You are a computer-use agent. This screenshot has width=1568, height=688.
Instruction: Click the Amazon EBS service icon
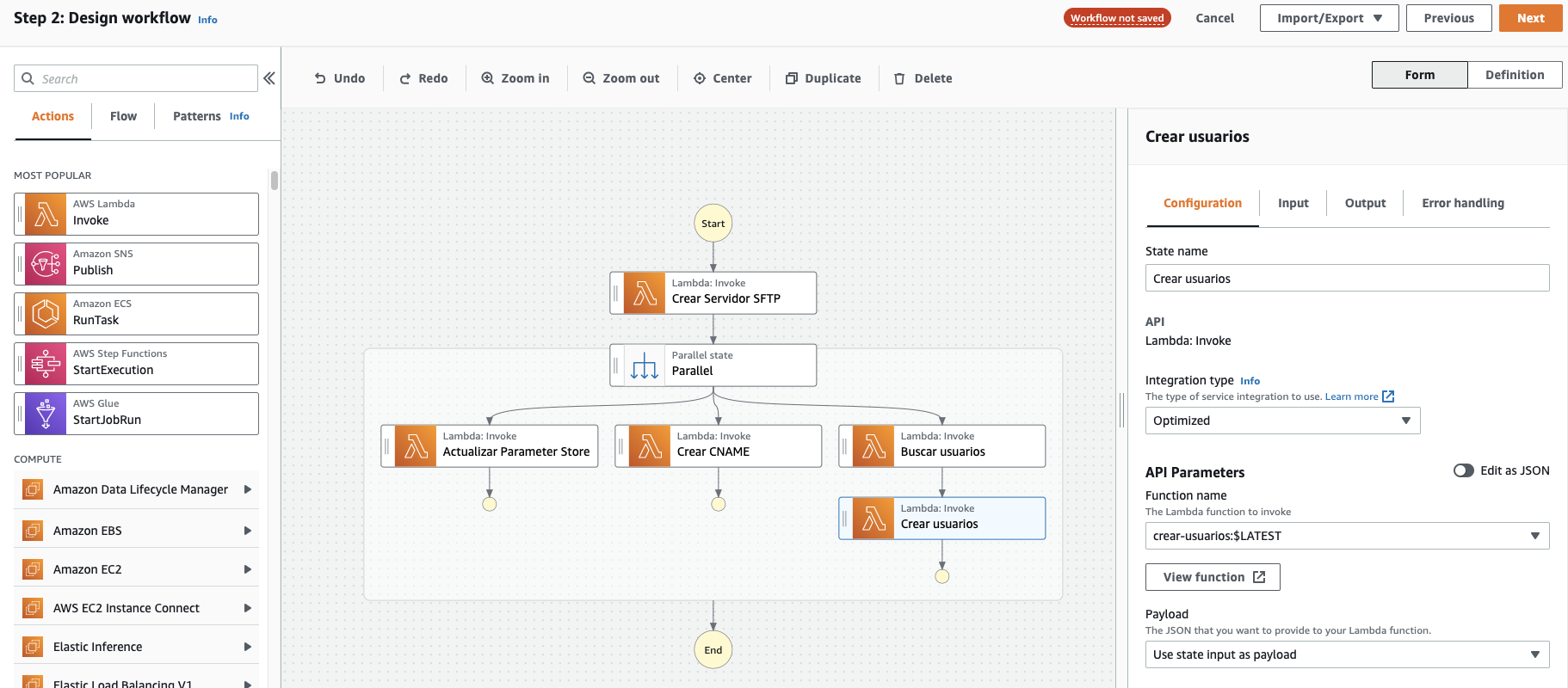click(33, 531)
